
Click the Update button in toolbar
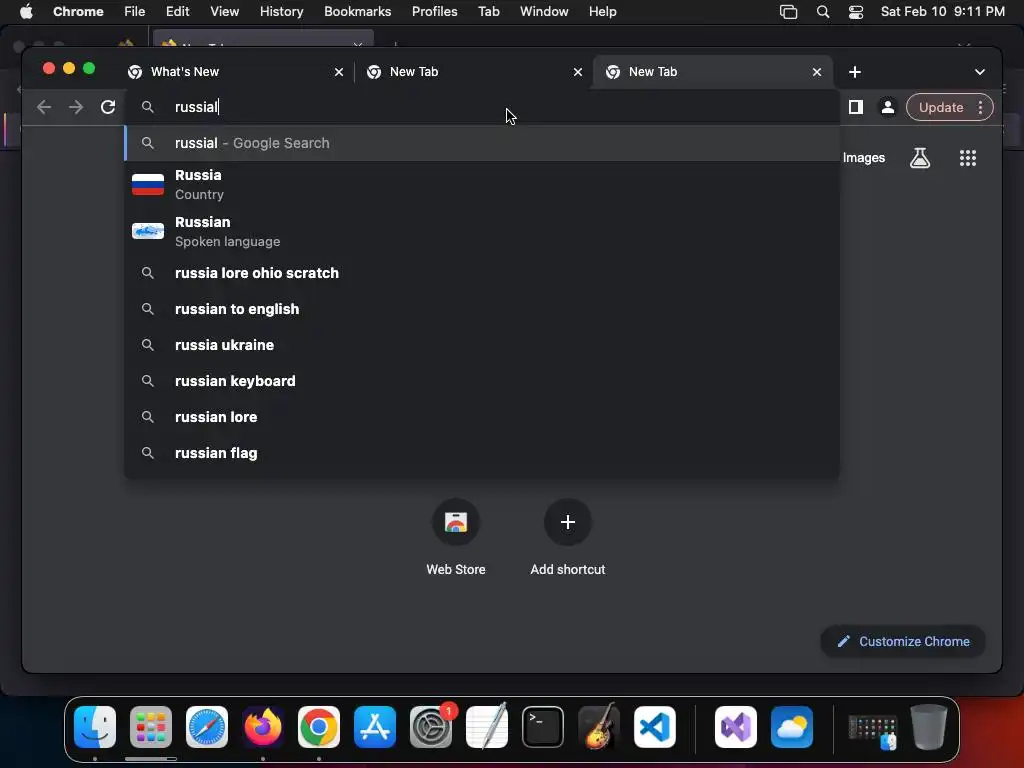pos(941,107)
